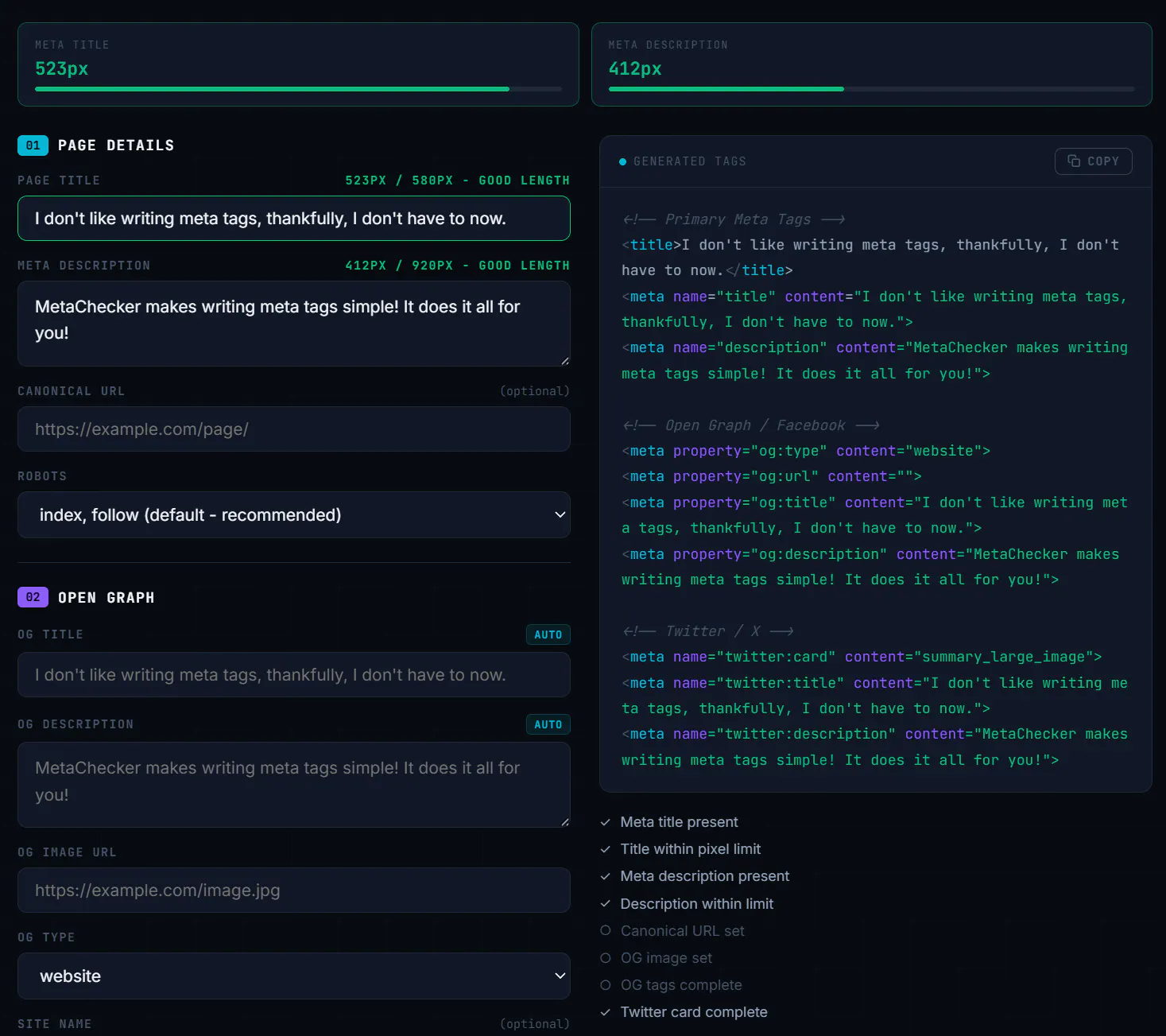This screenshot has height=1036, width=1166.
Task: Click the empty circle beside Canonical URL set
Action: [606, 930]
